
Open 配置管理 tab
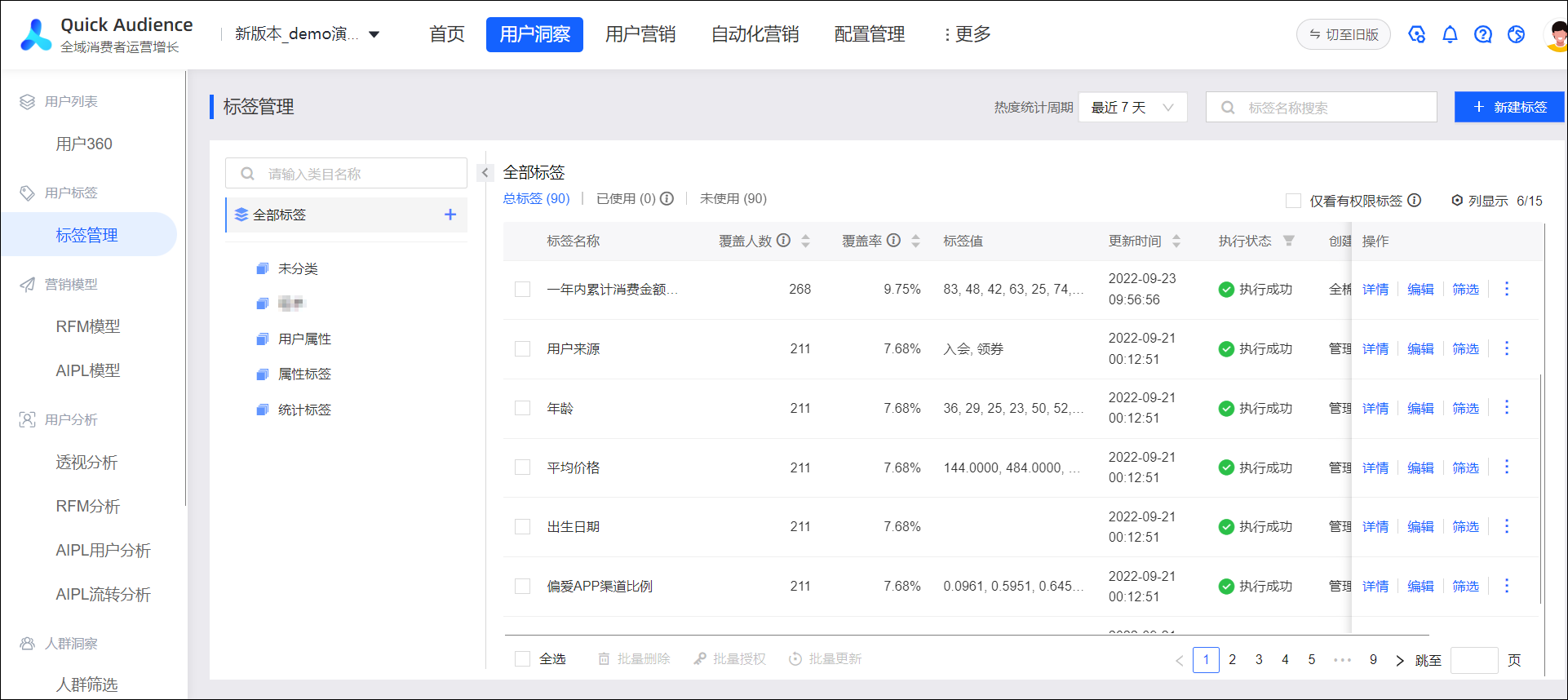coord(870,34)
